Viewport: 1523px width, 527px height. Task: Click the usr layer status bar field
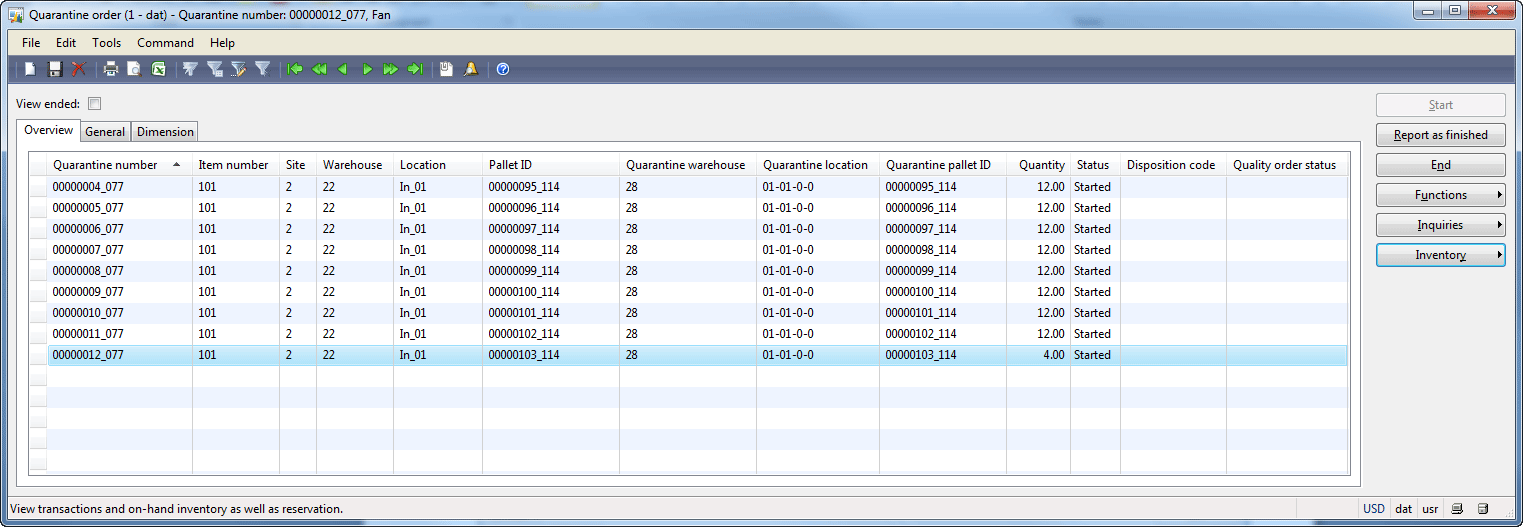point(1431,508)
